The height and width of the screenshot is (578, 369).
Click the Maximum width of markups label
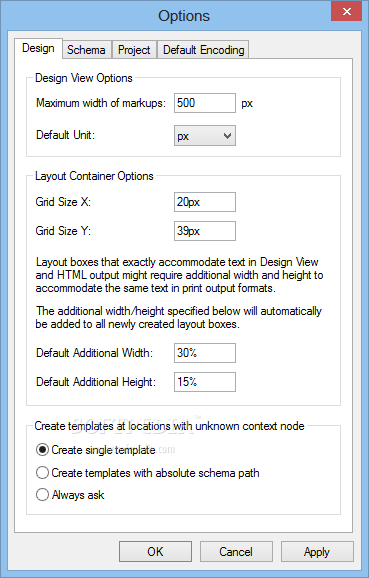point(101,103)
